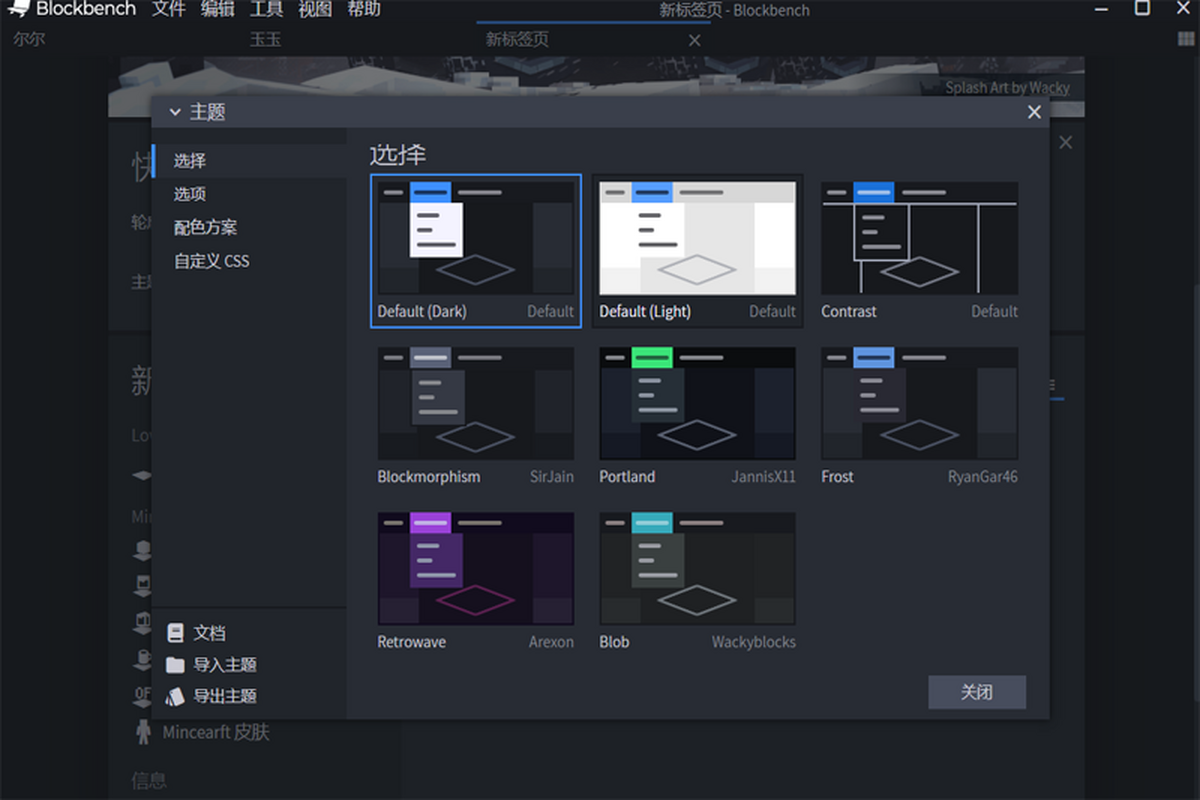Viewport: 1200px width, 800px height.
Task: Click the 导出主题 export icon
Action: 176,696
